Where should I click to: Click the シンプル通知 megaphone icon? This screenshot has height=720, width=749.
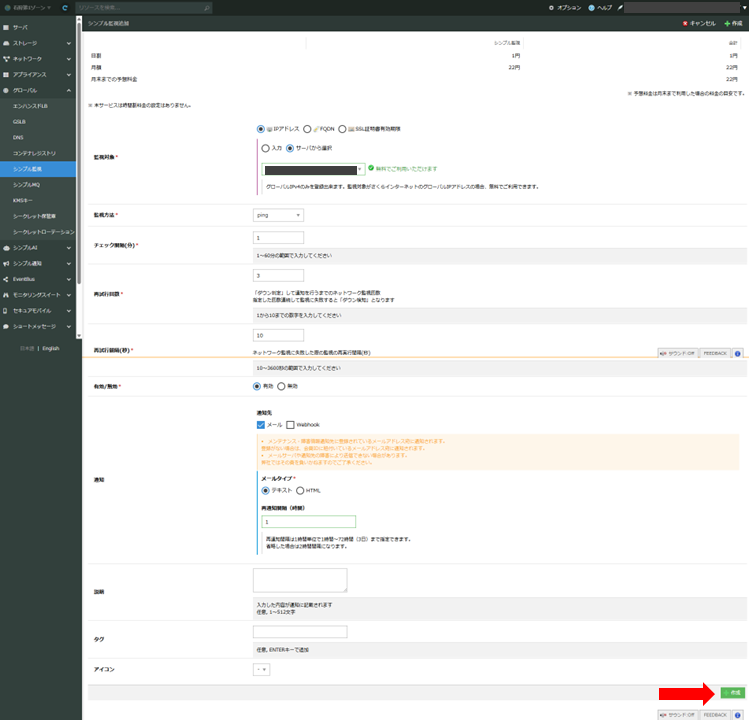point(6,263)
